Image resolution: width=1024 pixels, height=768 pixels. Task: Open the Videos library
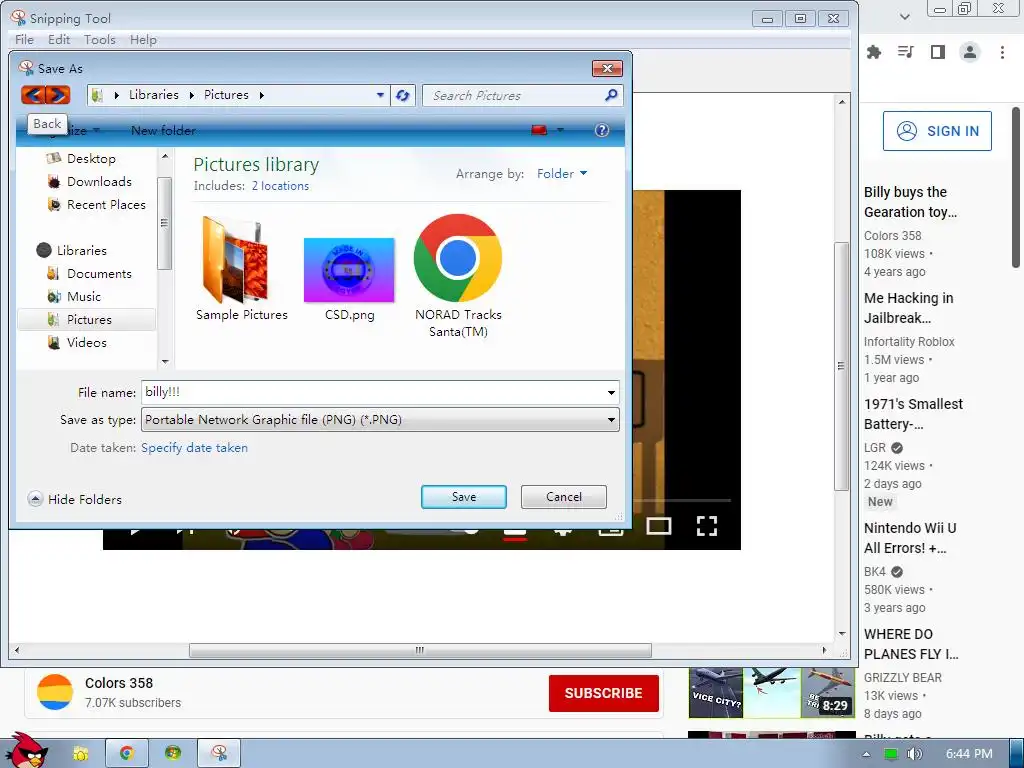[86, 342]
